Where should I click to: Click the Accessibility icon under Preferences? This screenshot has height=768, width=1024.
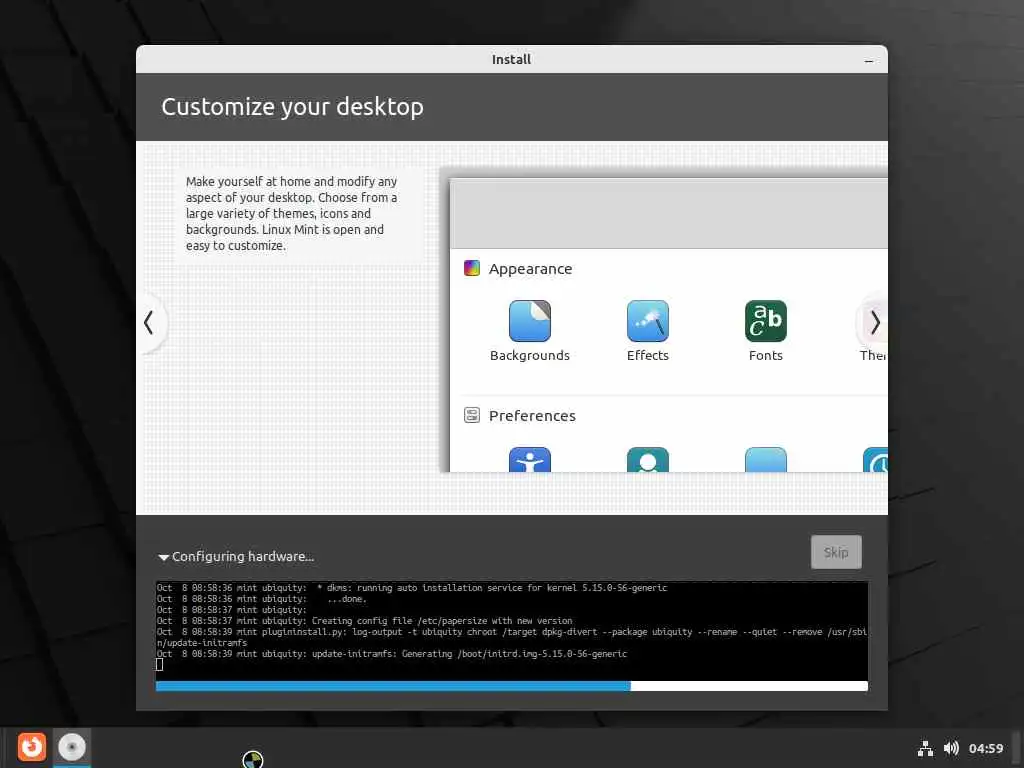[530, 459]
